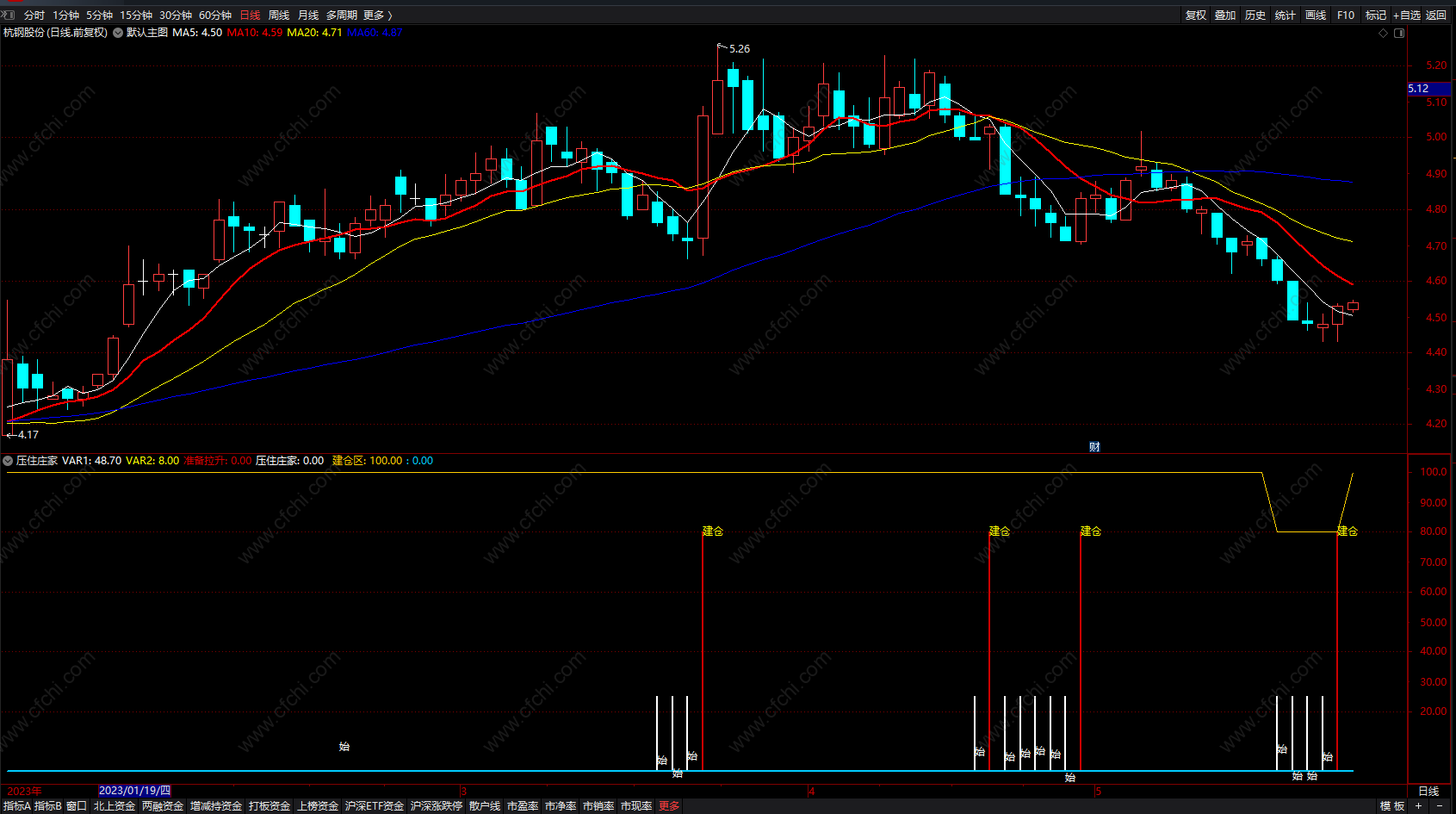Select the 指标A tab
Viewport: 1456px width, 814px height.
(x=16, y=806)
